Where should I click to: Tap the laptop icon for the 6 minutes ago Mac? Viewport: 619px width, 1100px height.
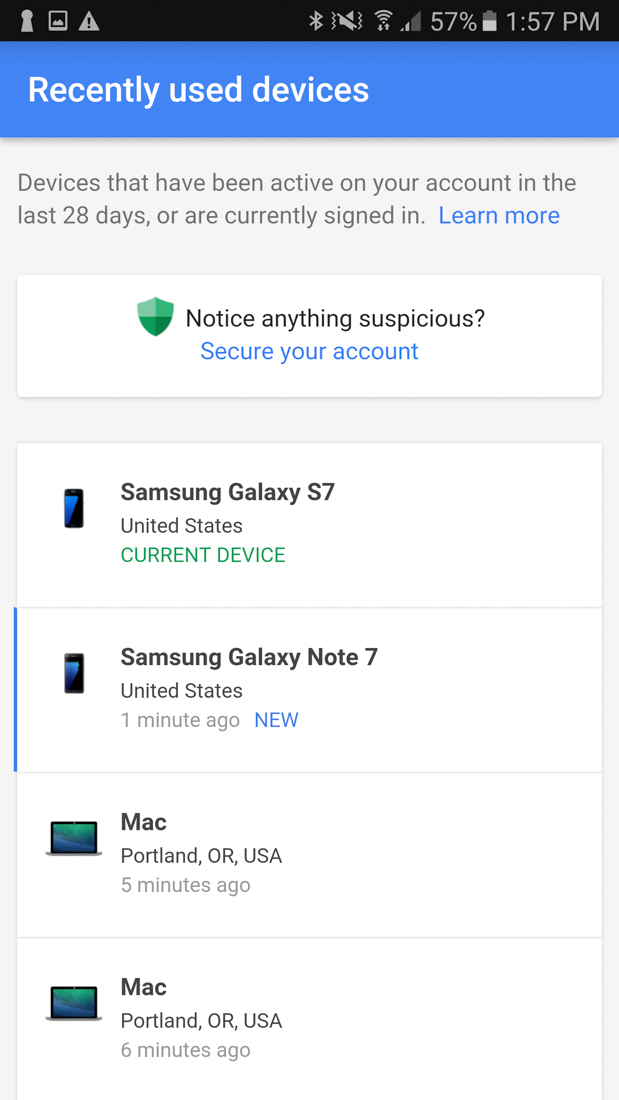click(74, 1003)
